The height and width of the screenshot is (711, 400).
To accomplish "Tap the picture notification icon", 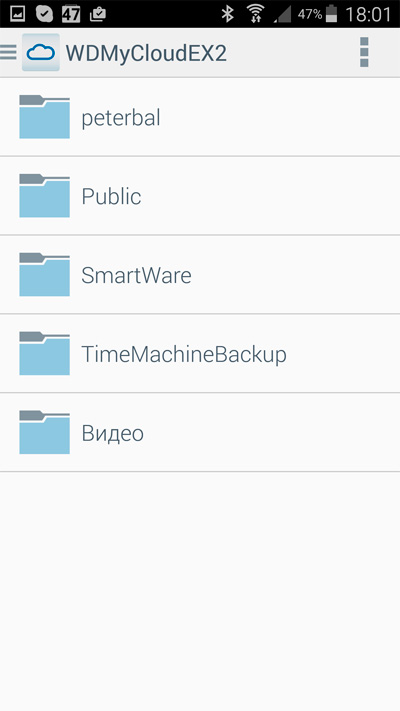I will pos(18,14).
